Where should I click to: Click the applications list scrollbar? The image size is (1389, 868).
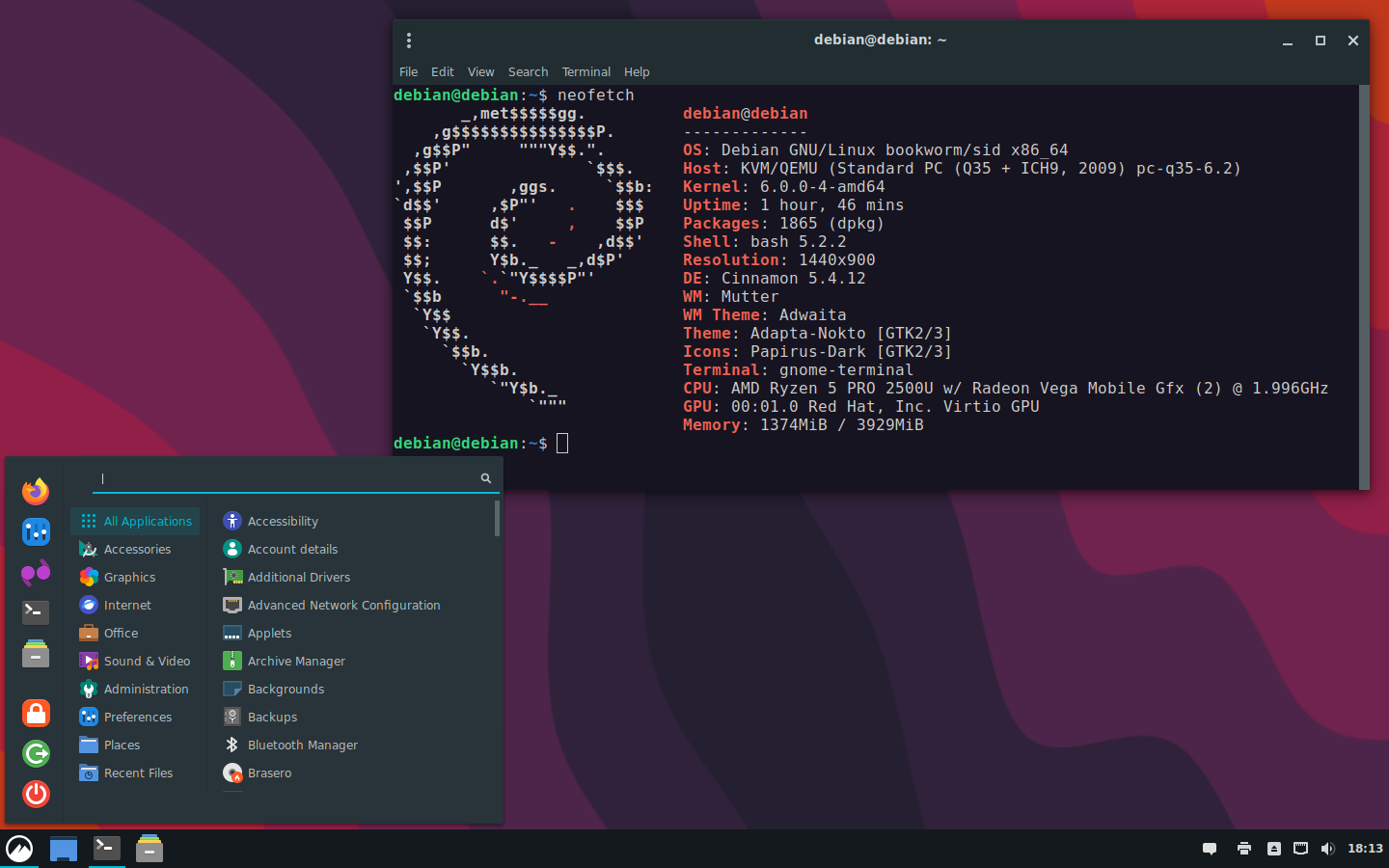(x=497, y=518)
